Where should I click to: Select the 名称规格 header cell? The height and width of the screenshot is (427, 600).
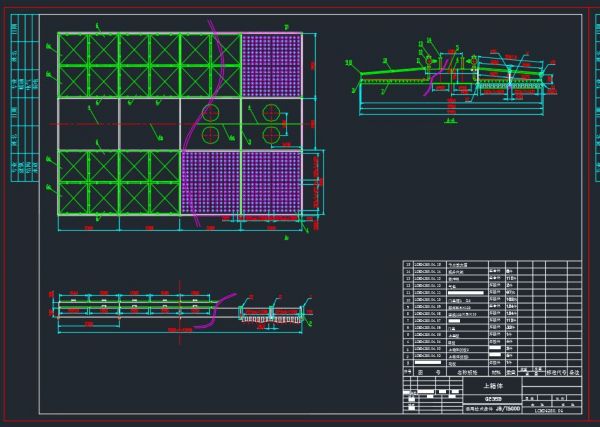tap(467, 372)
